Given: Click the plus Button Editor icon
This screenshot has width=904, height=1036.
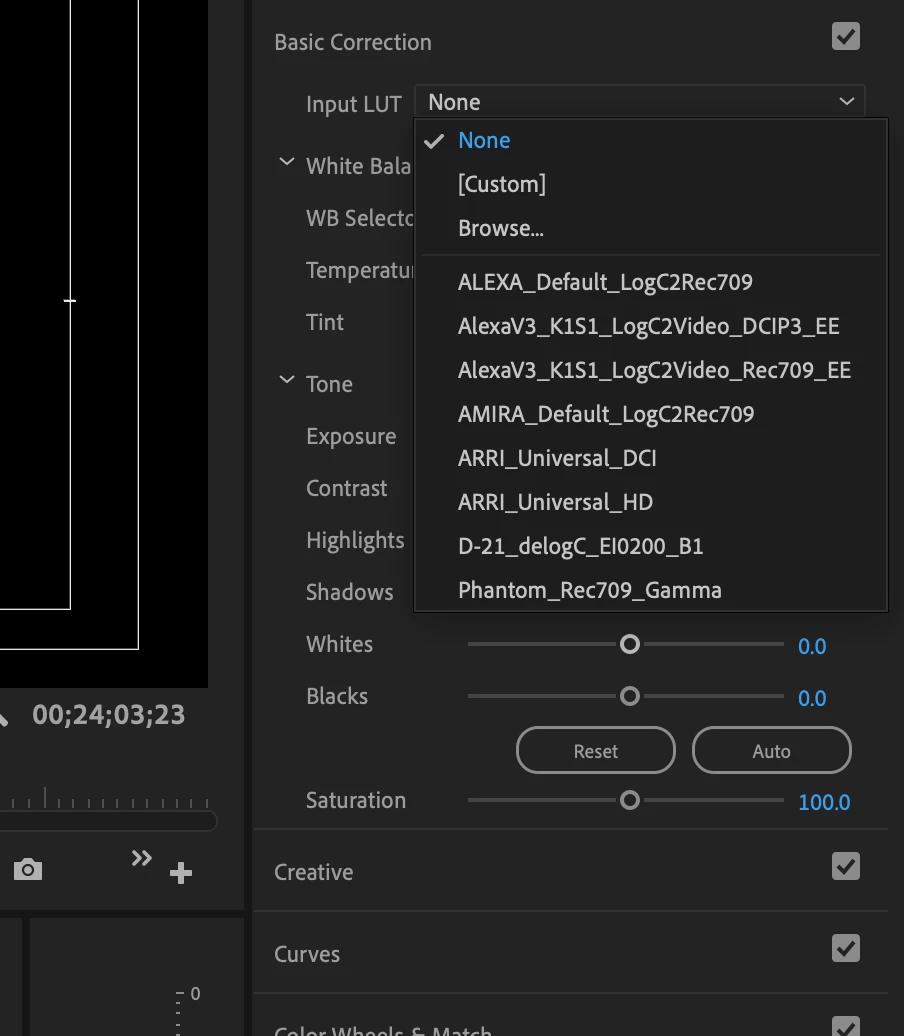Looking at the screenshot, I should (180, 873).
